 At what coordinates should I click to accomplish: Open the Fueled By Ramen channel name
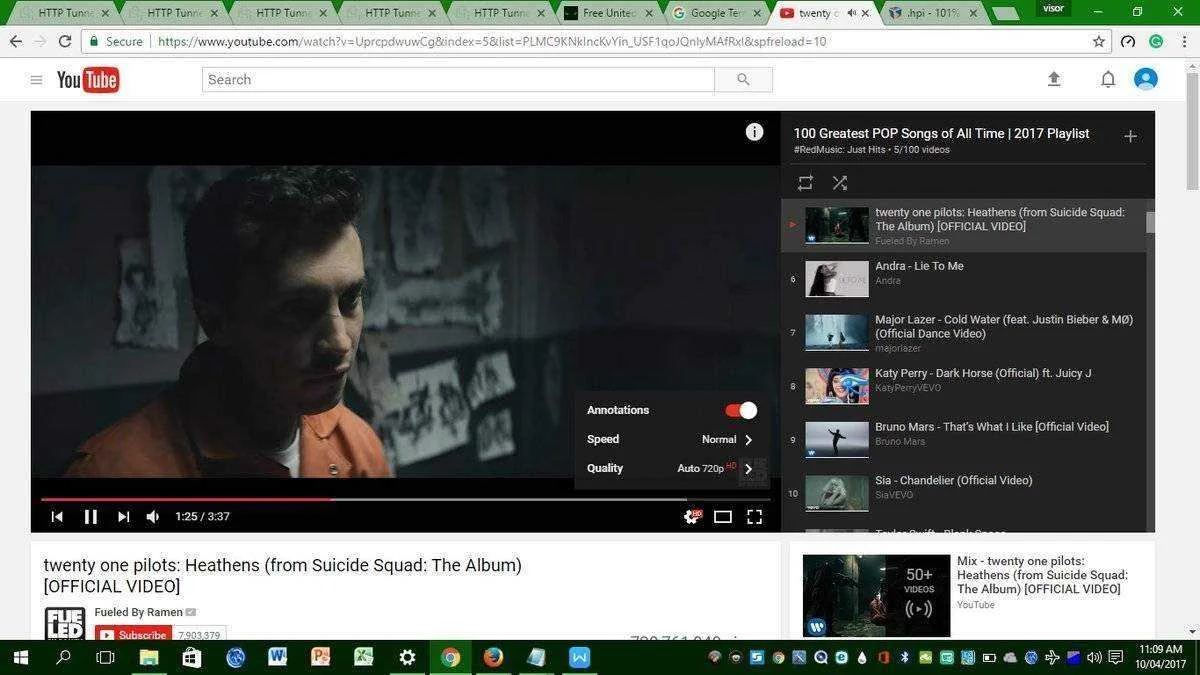[x=139, y=612]
